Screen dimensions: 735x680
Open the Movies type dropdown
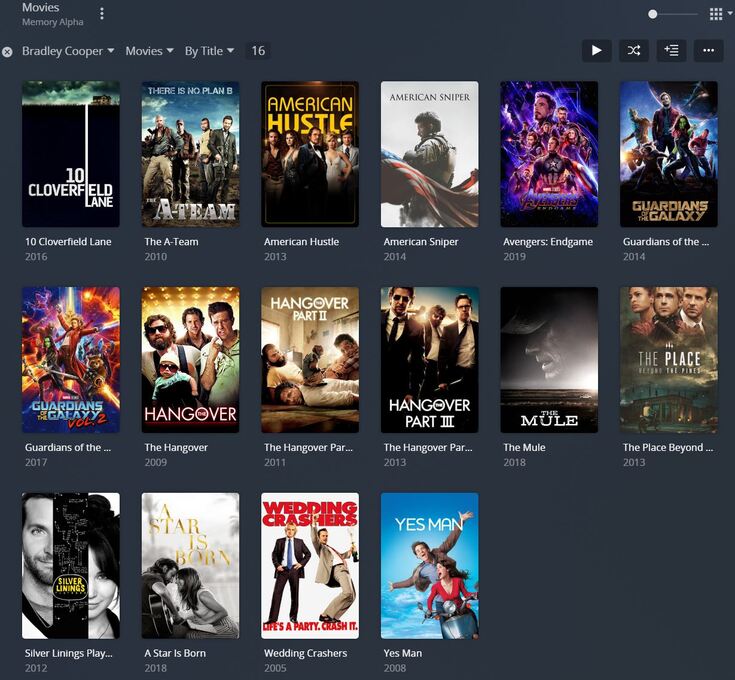coord(149,51)
